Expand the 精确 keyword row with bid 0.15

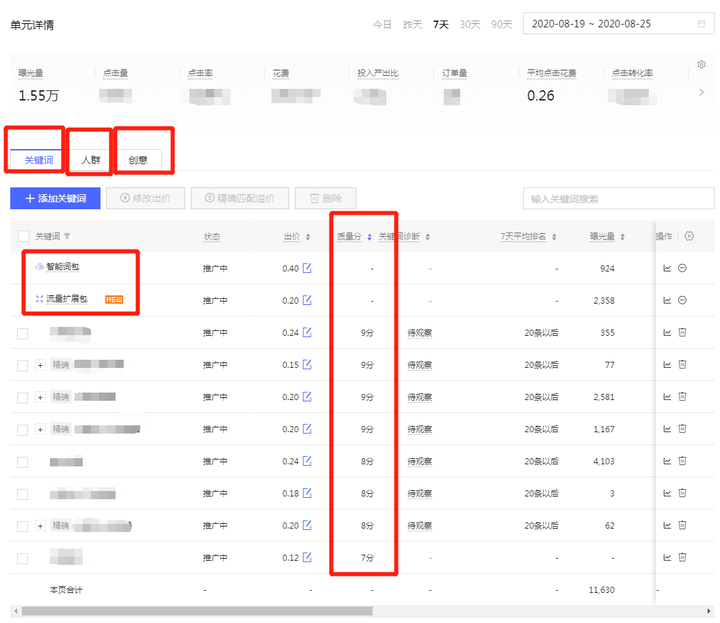point(41,365)
